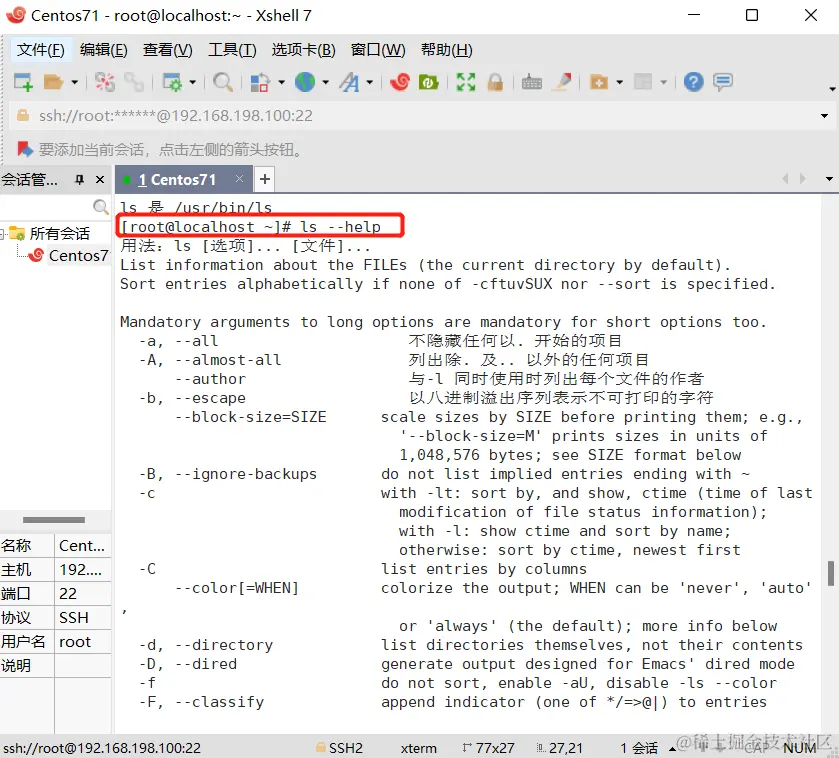Viewport: 839px width, 758px height.
Task: Click the chat bubble feedback icon
Action: [x=723, y=82]
